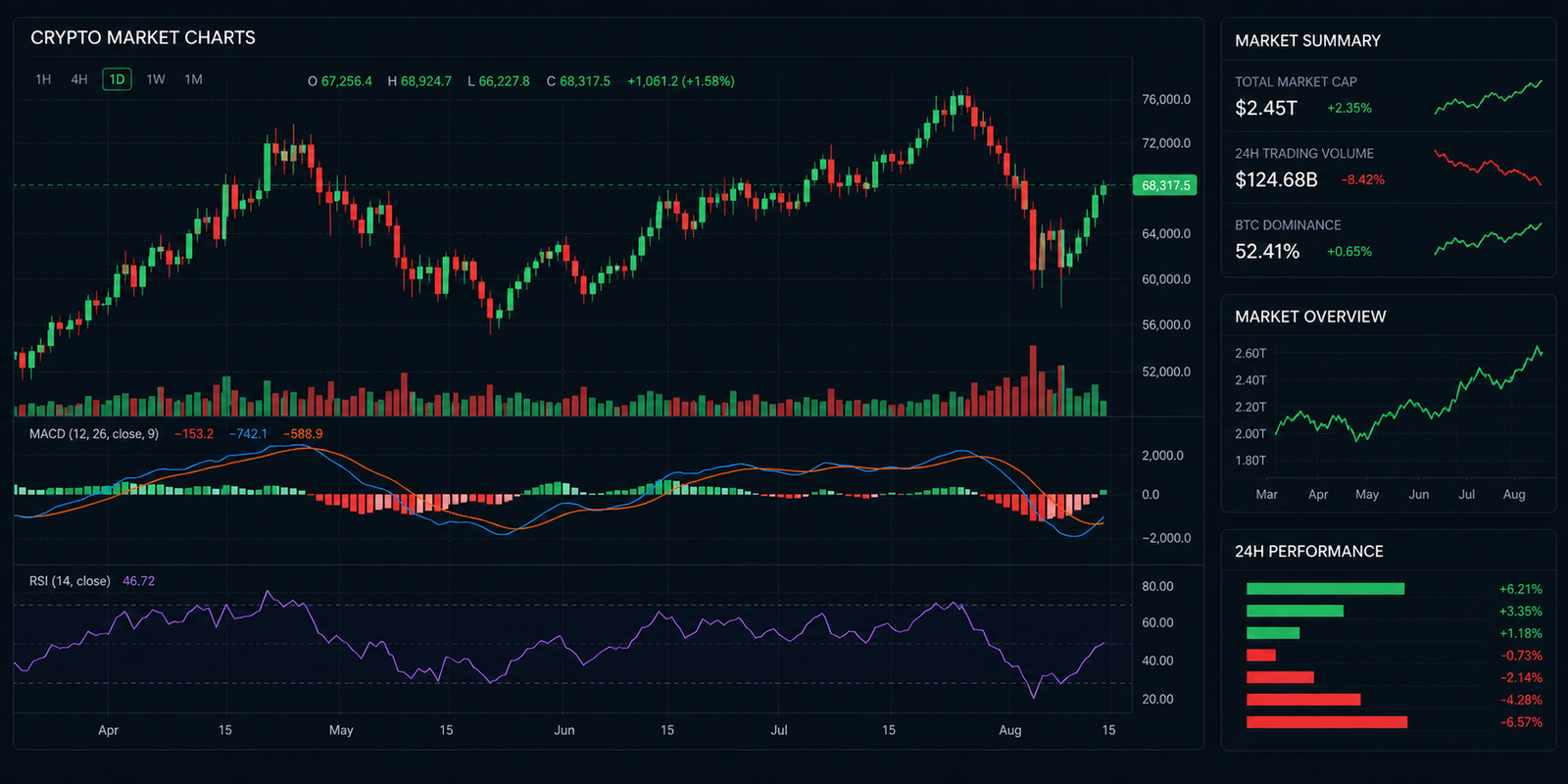Switch to the 4H timeframe

tap(79, 79)
